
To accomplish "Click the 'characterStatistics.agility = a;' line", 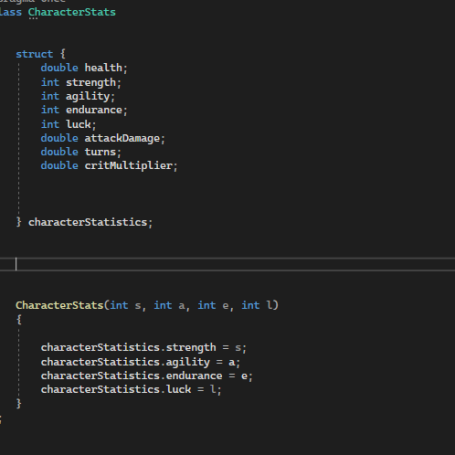I will tap(140, 362).
